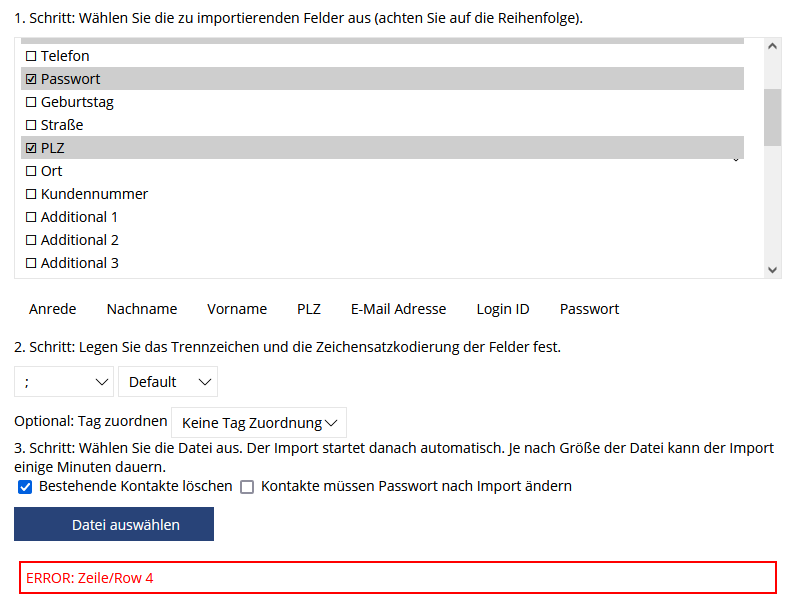Open the Keine Tag Zuordnung dropdown
Image resolution: width=796 pixels, height=606 pixels.
point(259,422)
